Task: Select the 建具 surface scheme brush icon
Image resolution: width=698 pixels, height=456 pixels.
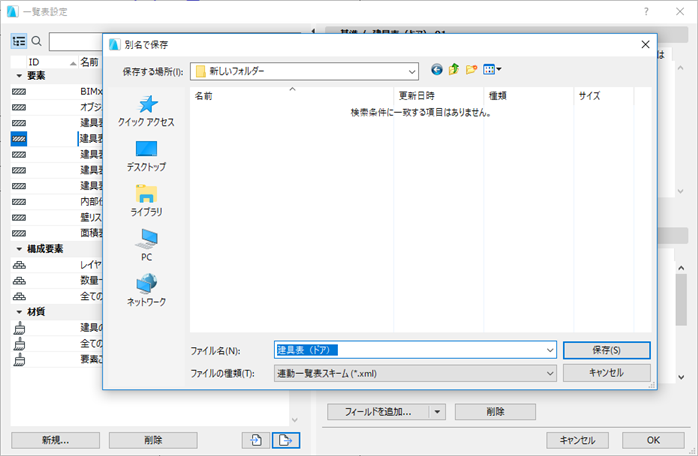Action: (19, 328)
